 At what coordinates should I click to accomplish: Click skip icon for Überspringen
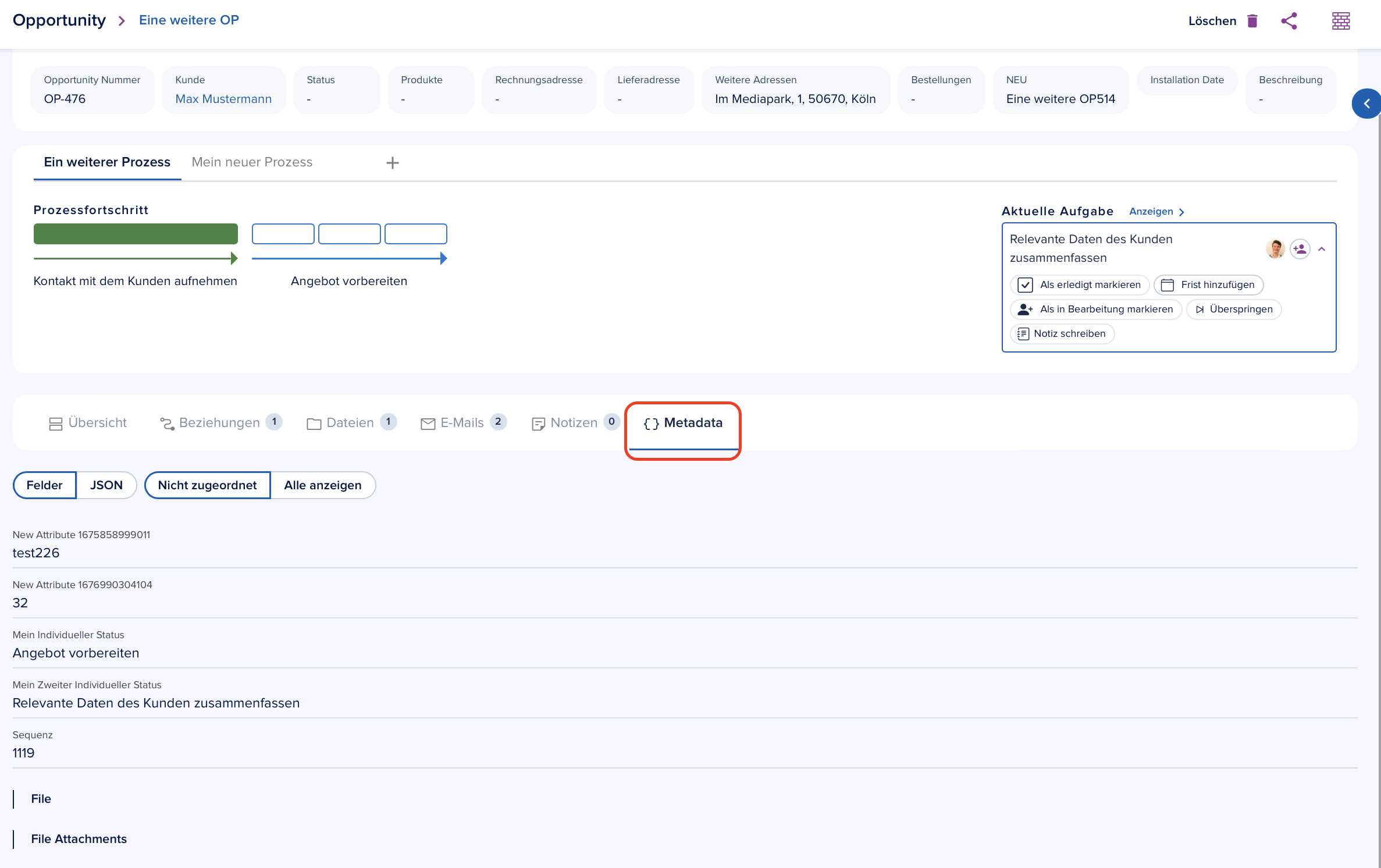tap(1200, 310)
